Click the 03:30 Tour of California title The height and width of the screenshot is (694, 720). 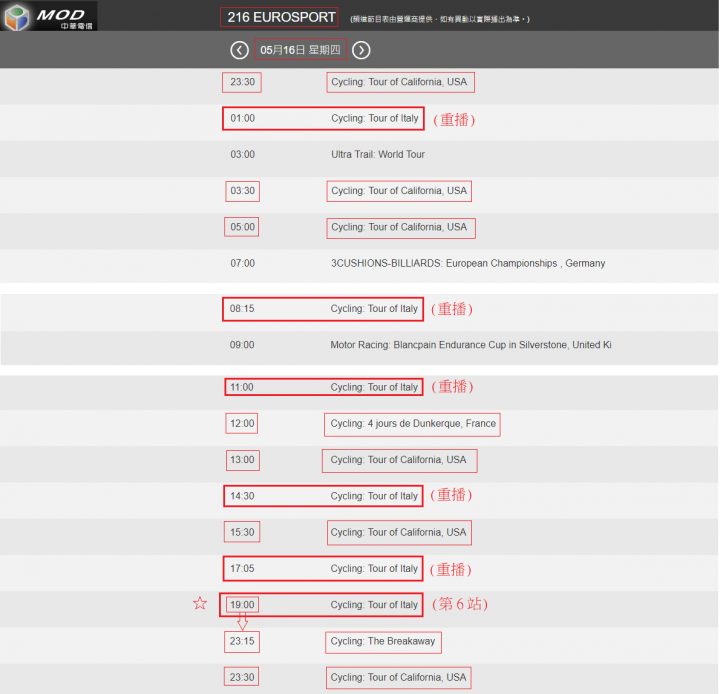[399, 191]
